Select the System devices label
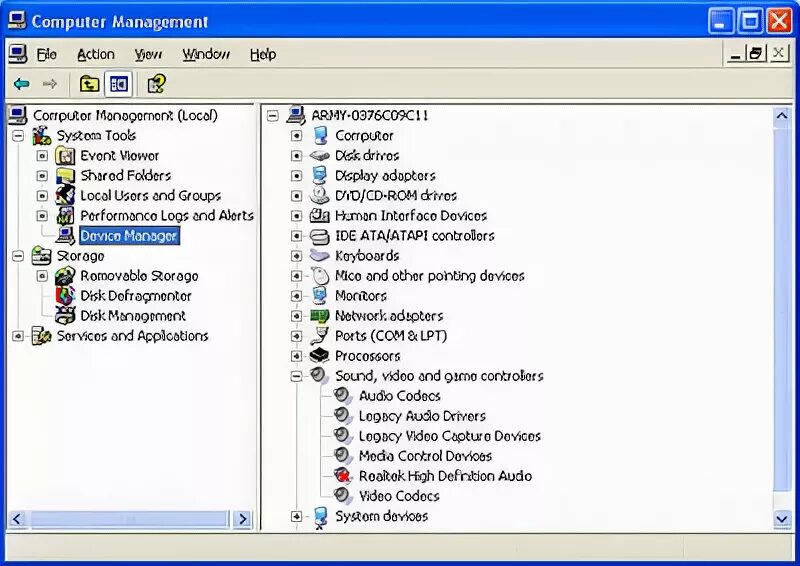Screen dimensions: 800x566 pos(381,516)
